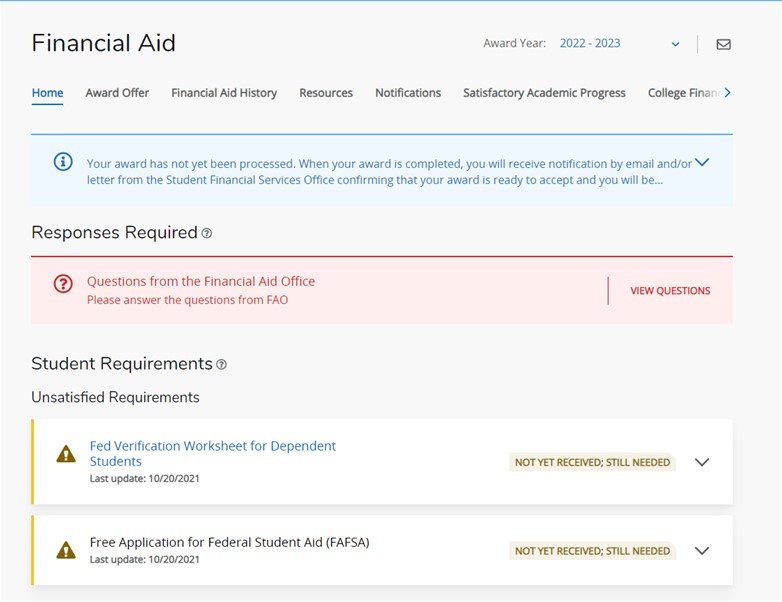Image resolution: width=782 pixels, height=602 pixels.
Task: Click the info icon in blue notice
Action: click(63, 162)
